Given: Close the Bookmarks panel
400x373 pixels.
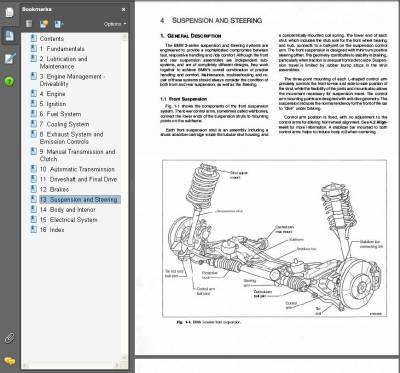Looking at the screenshot, I should tap(124, 10).
